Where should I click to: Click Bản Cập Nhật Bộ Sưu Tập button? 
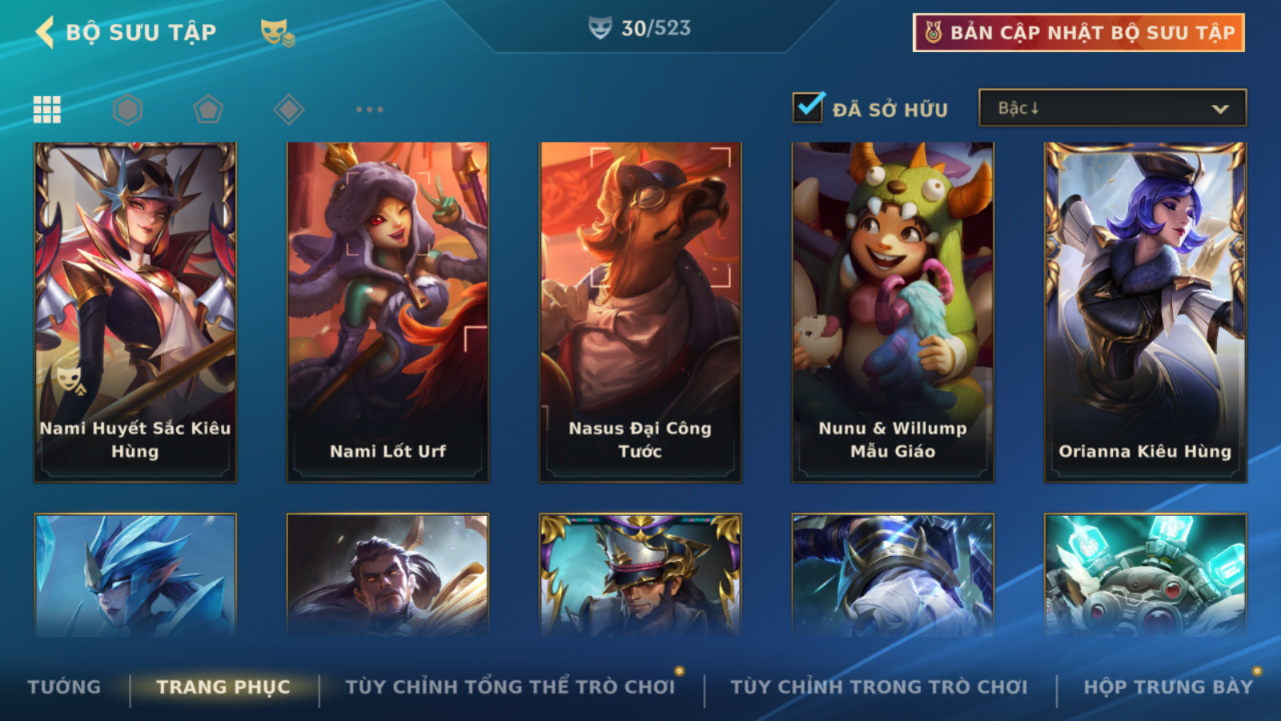click(1079, 32)
